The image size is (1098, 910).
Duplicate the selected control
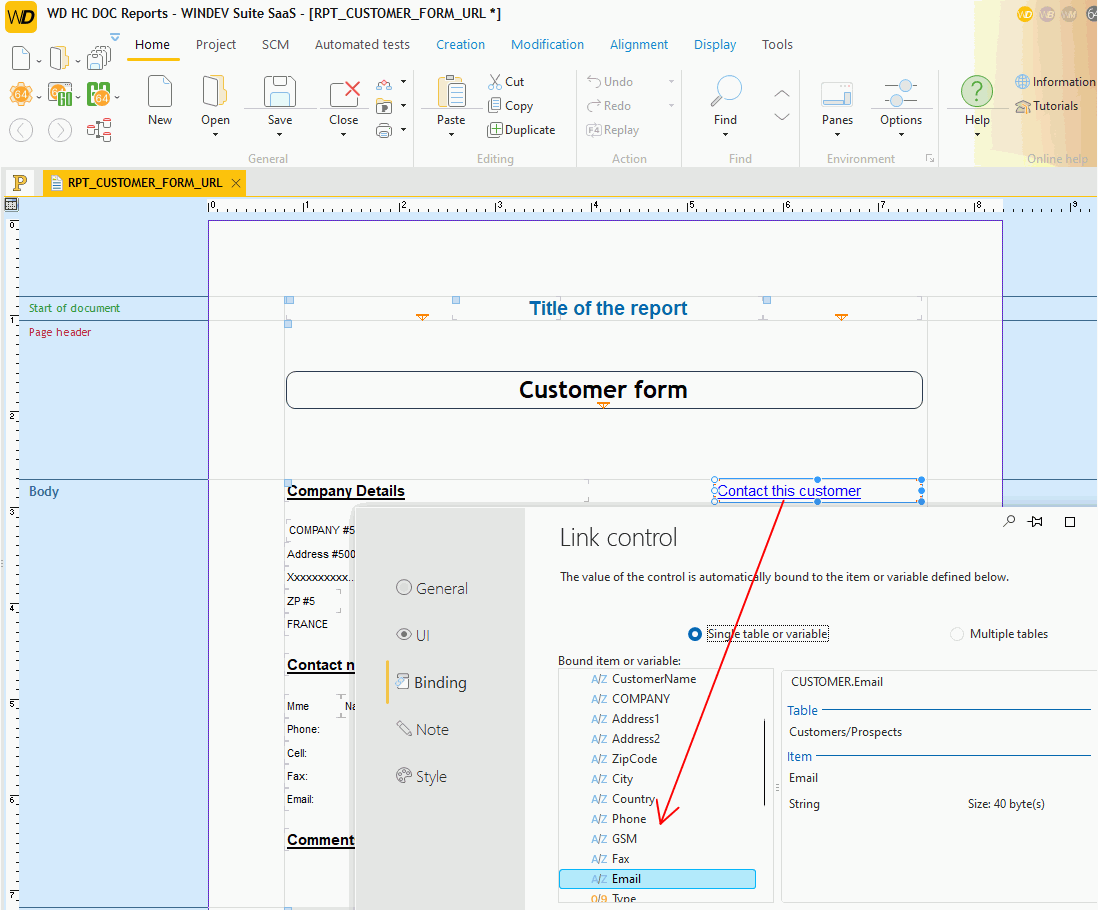[522, 130]
